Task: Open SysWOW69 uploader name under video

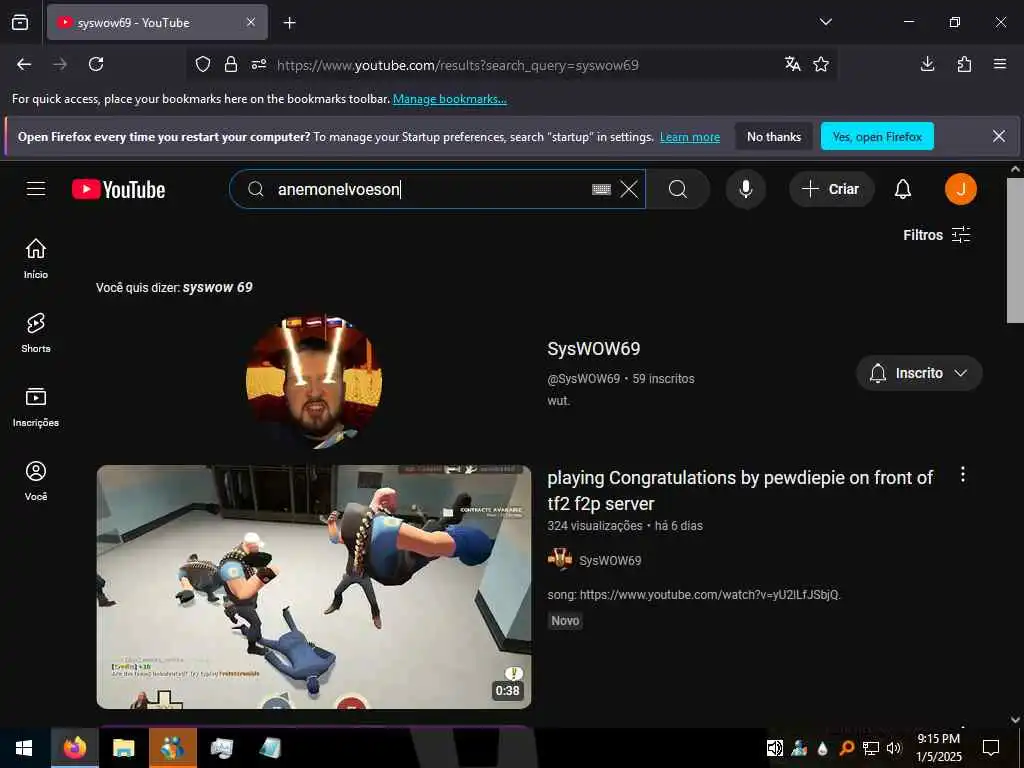Action: (610, 560)
